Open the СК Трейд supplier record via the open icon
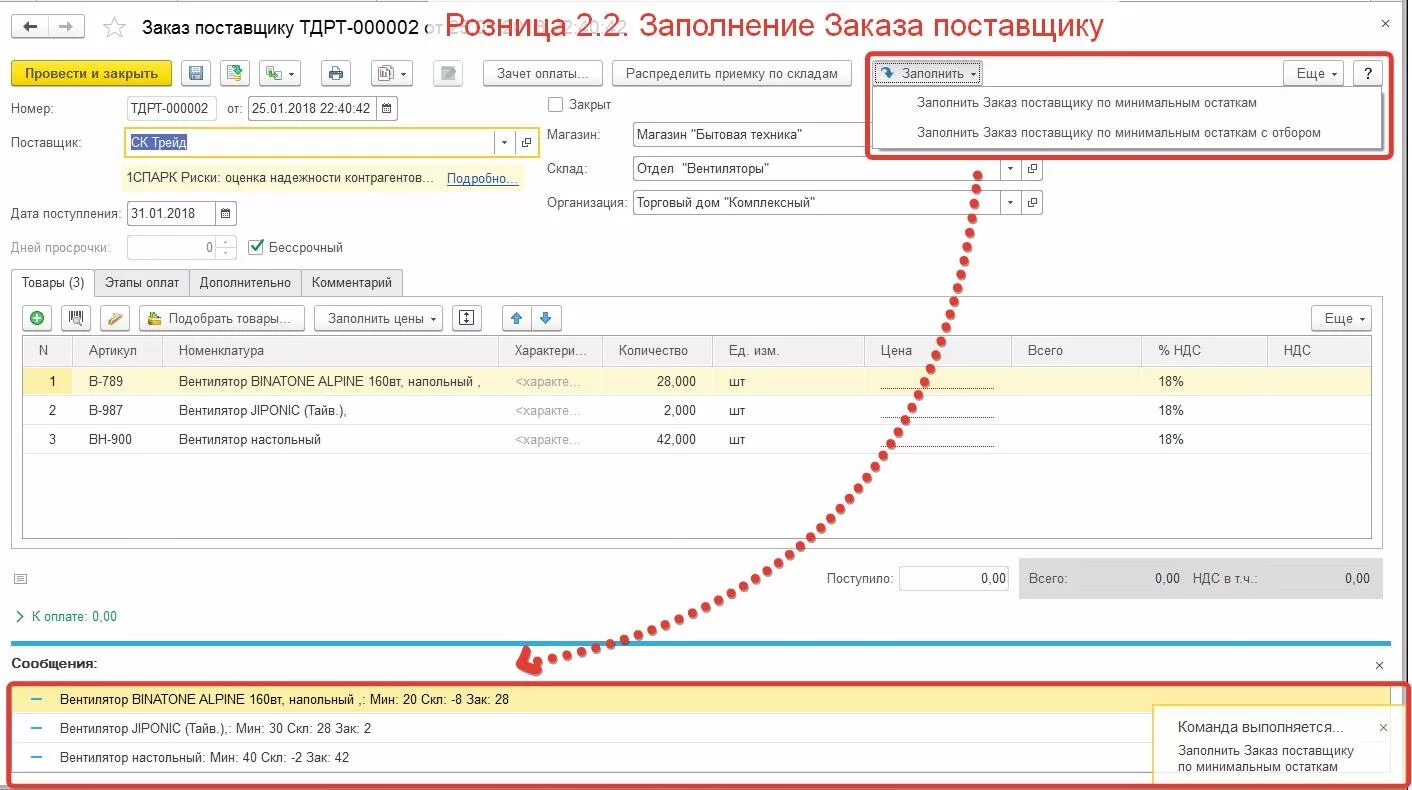Viewport: 1412px width, 790px height. 526,143
